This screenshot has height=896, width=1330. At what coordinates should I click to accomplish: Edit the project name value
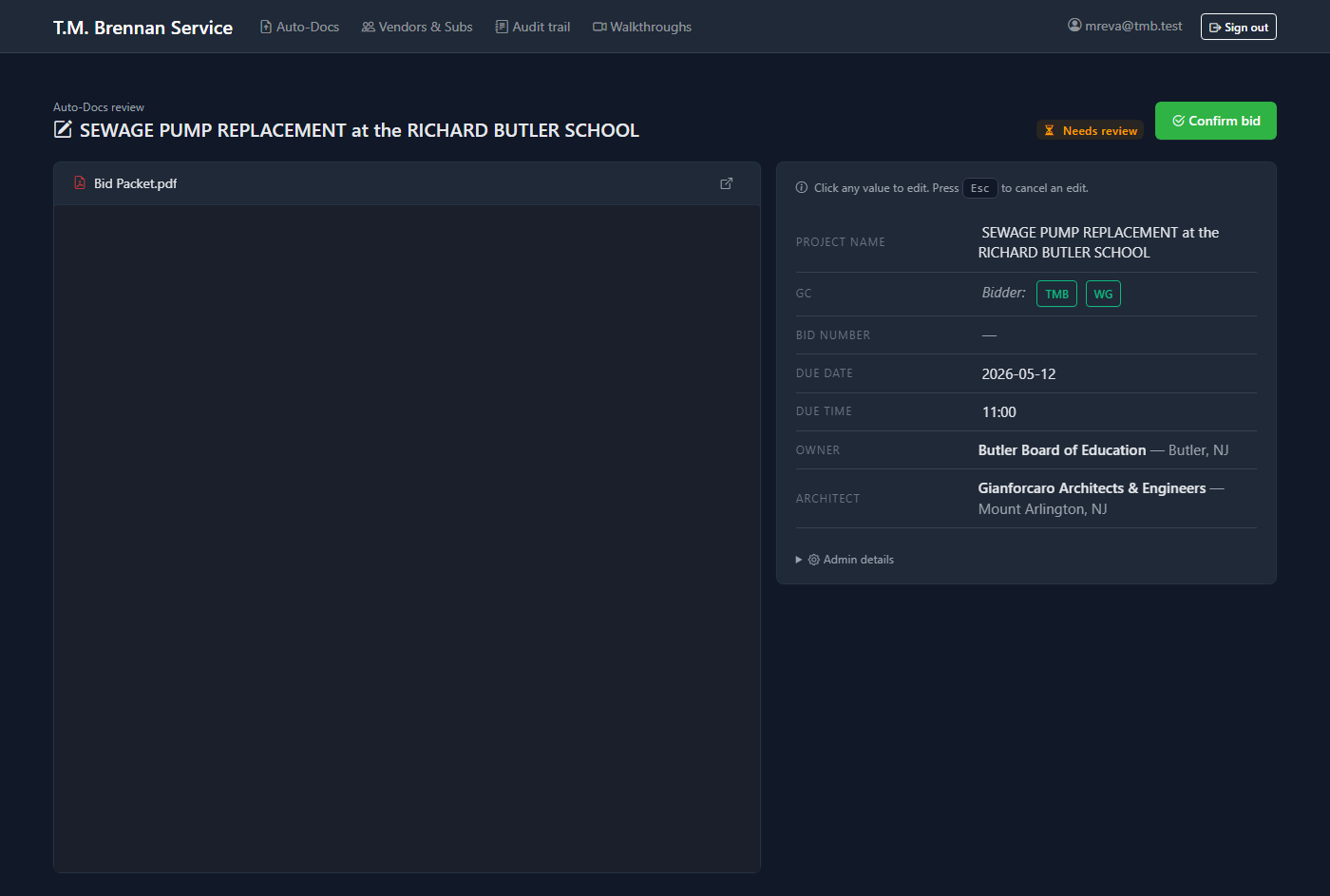tap(1098, 242)
